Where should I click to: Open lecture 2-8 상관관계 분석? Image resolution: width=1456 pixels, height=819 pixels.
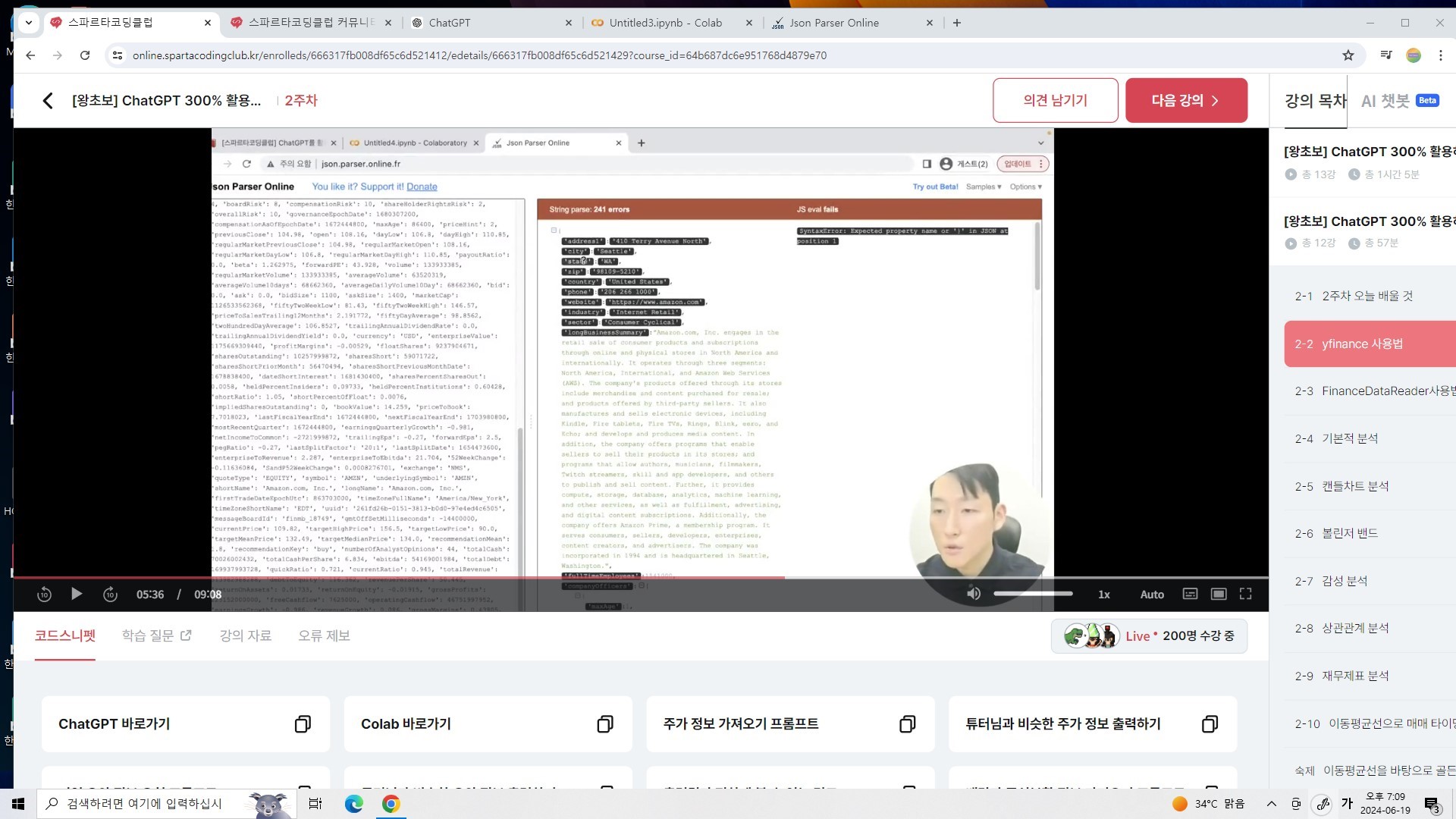pyautogui.click(x=1370, y=629)
